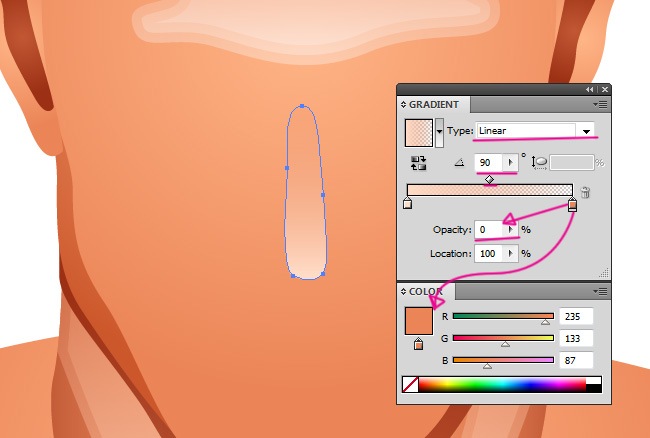Screen dimensions: 650x438
Task: Select the GRADIENT panel tab
Action: (434, 104)
